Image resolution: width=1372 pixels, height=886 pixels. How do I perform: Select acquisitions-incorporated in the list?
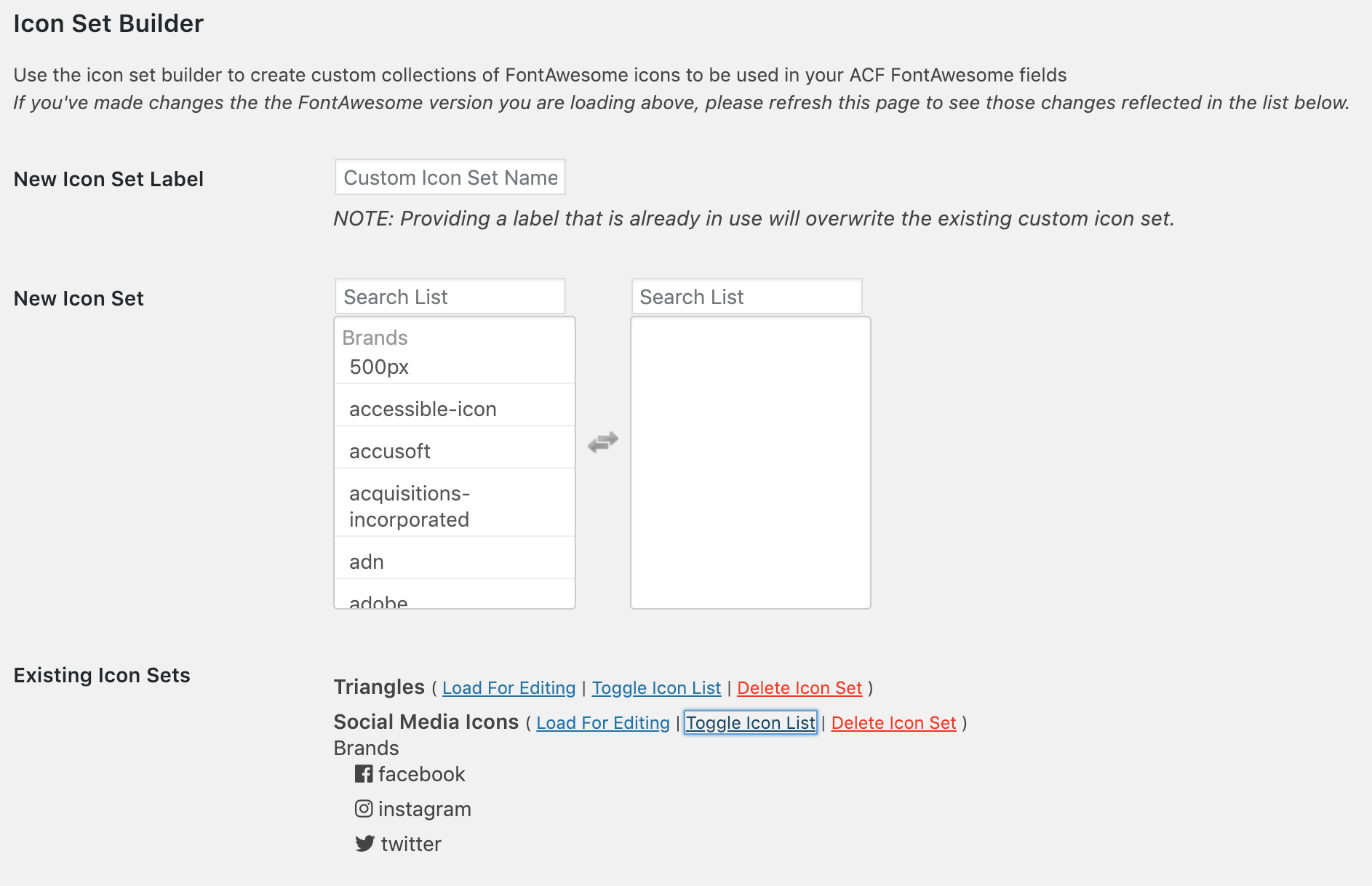(410, 506)
